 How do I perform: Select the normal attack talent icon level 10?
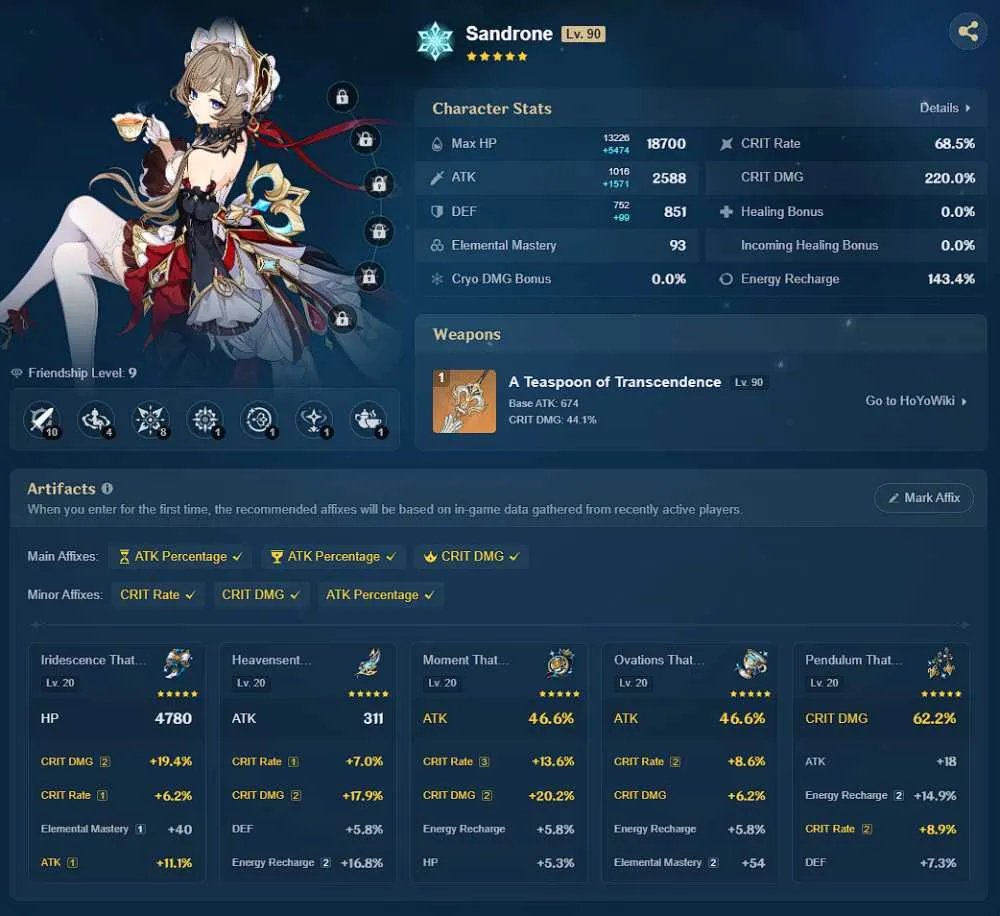(x=42, y=420)
